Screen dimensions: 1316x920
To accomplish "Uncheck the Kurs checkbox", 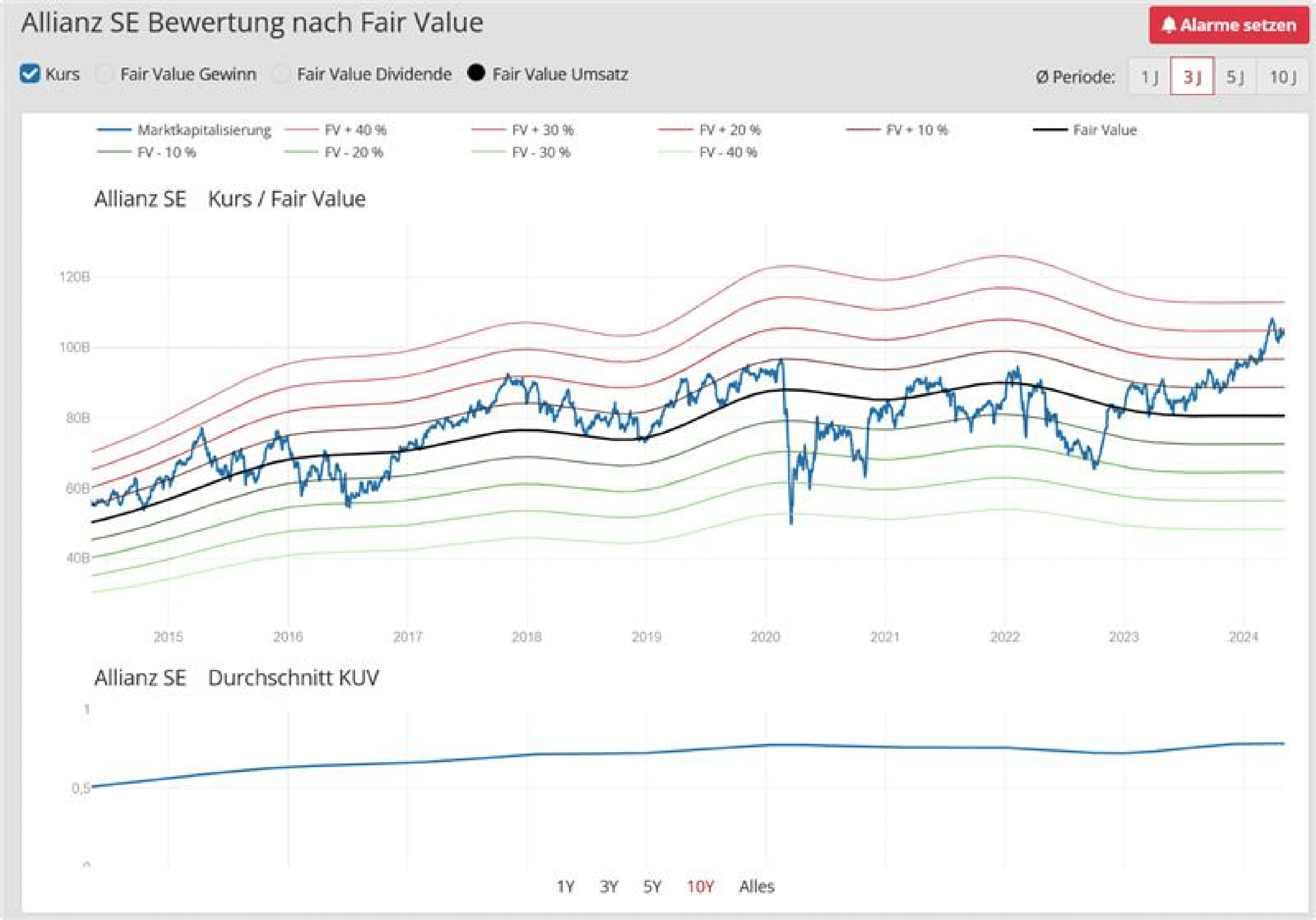I will point(30,74).
